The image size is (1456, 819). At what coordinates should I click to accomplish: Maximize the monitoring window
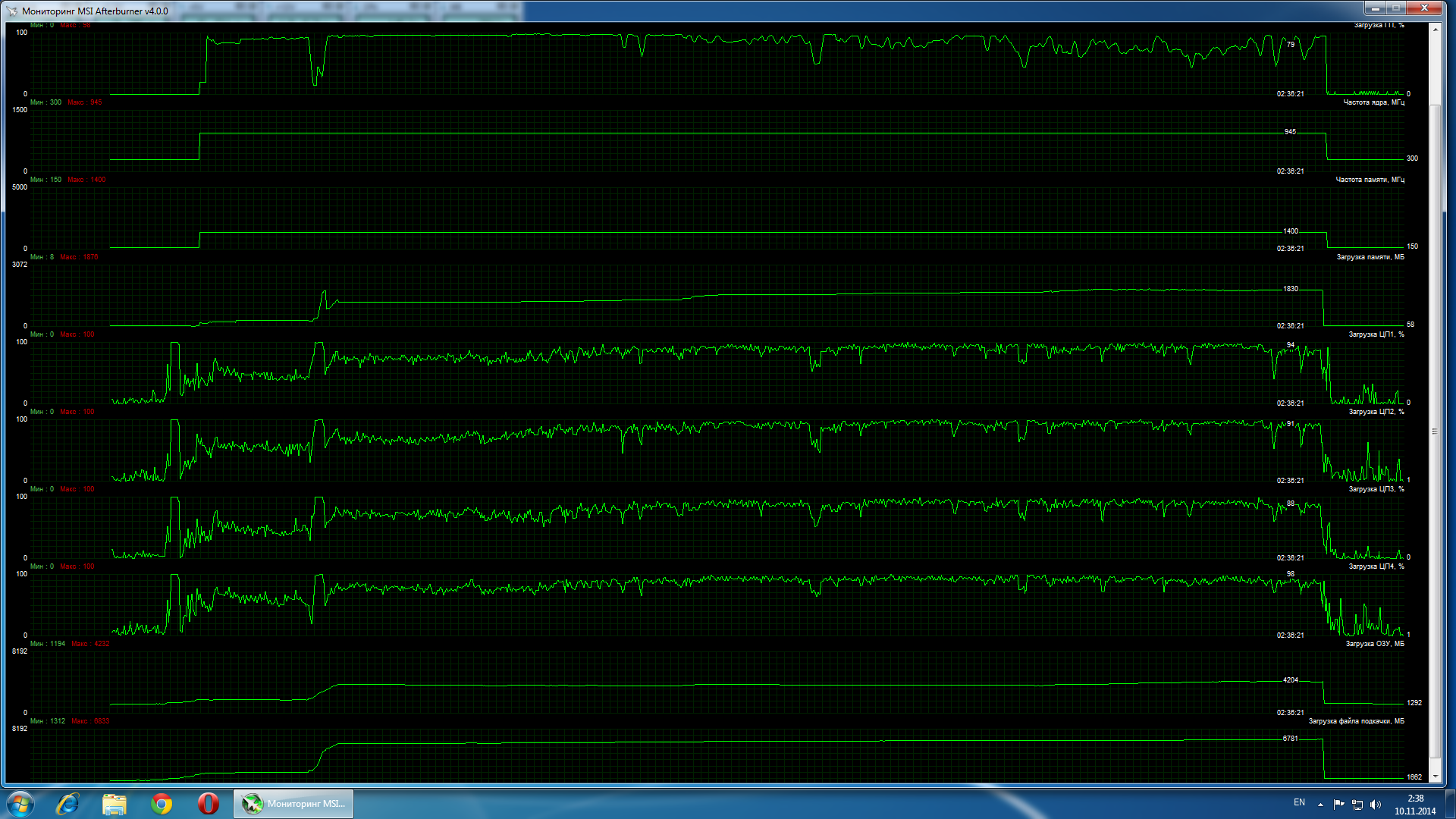[x=1396, y=8]
